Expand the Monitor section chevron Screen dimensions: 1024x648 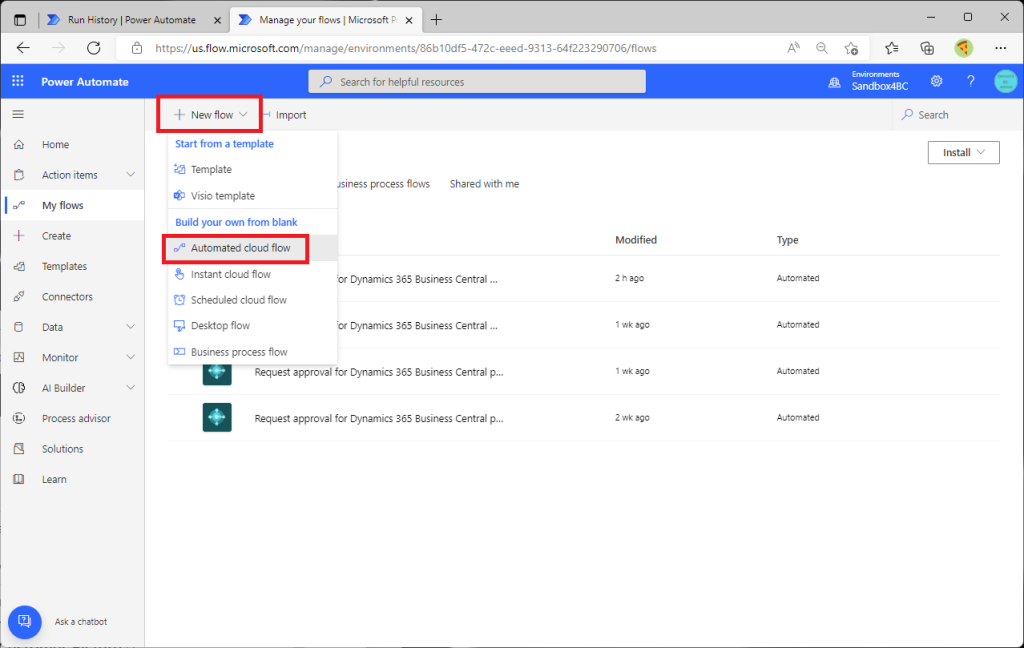131,357
